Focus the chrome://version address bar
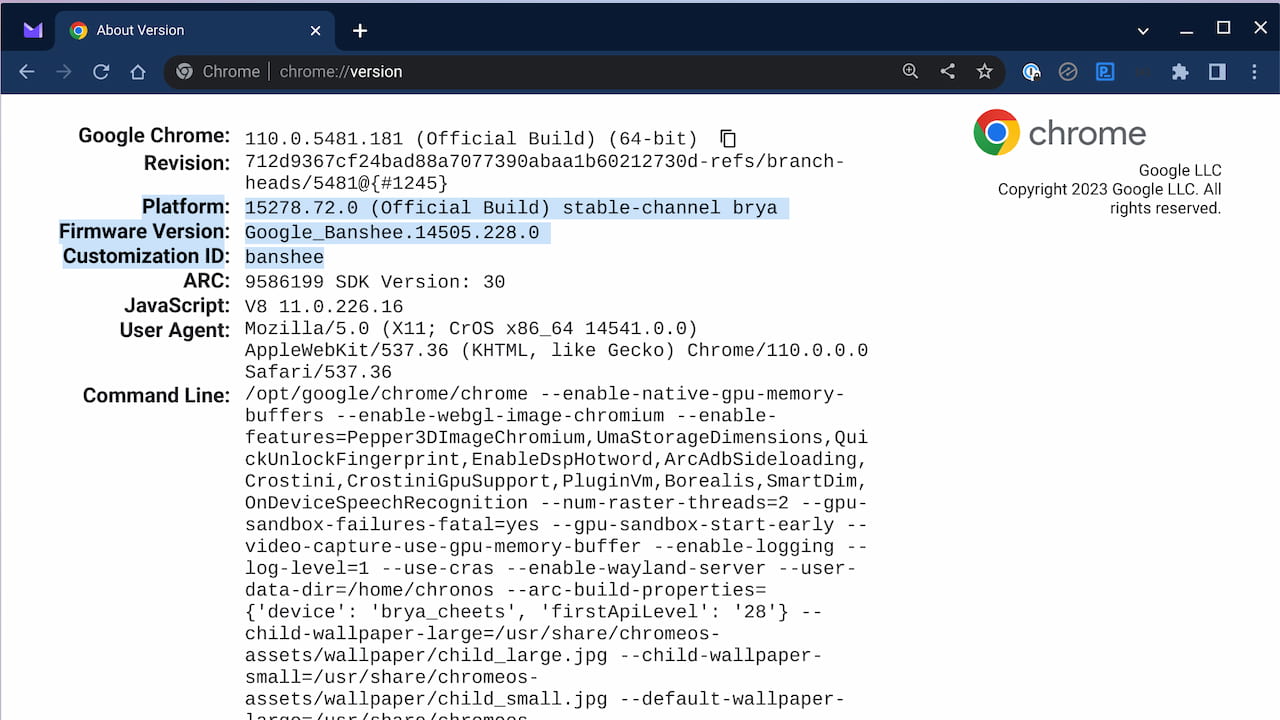 point(584,72)
